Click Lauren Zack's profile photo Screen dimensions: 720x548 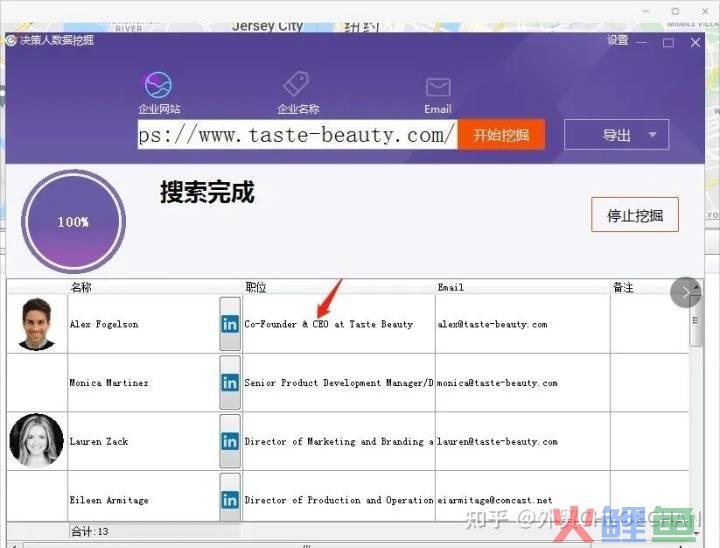click(36, 441)
